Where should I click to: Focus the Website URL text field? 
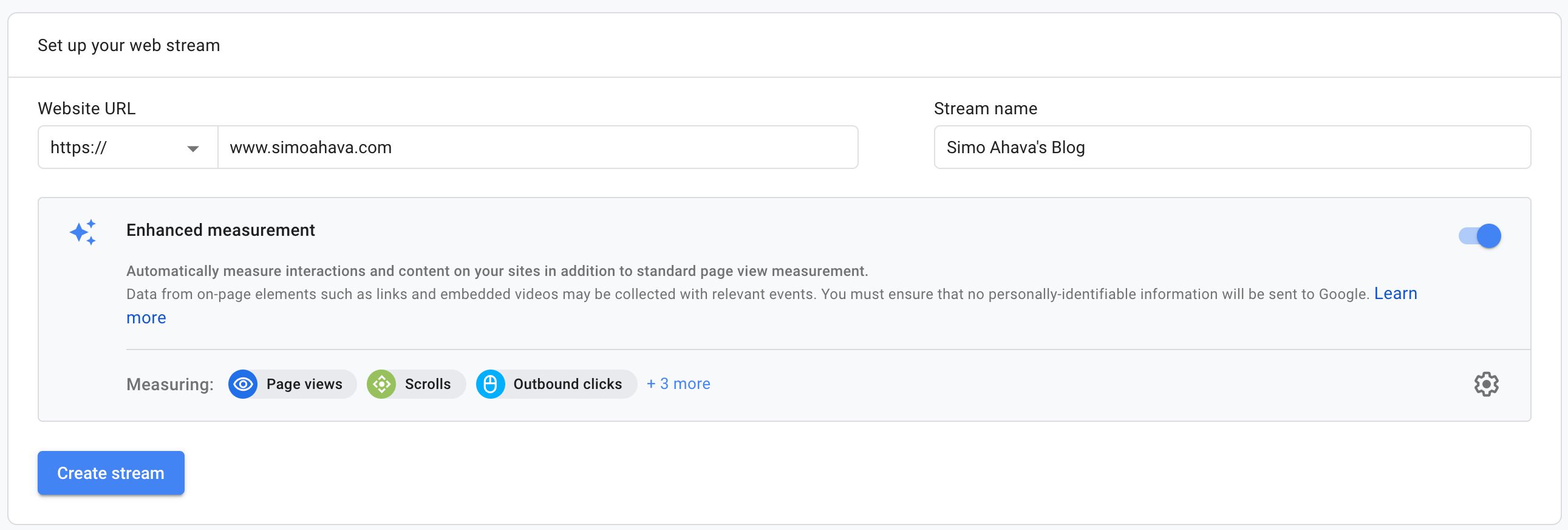pyautogui.click(x=537, y=148)
